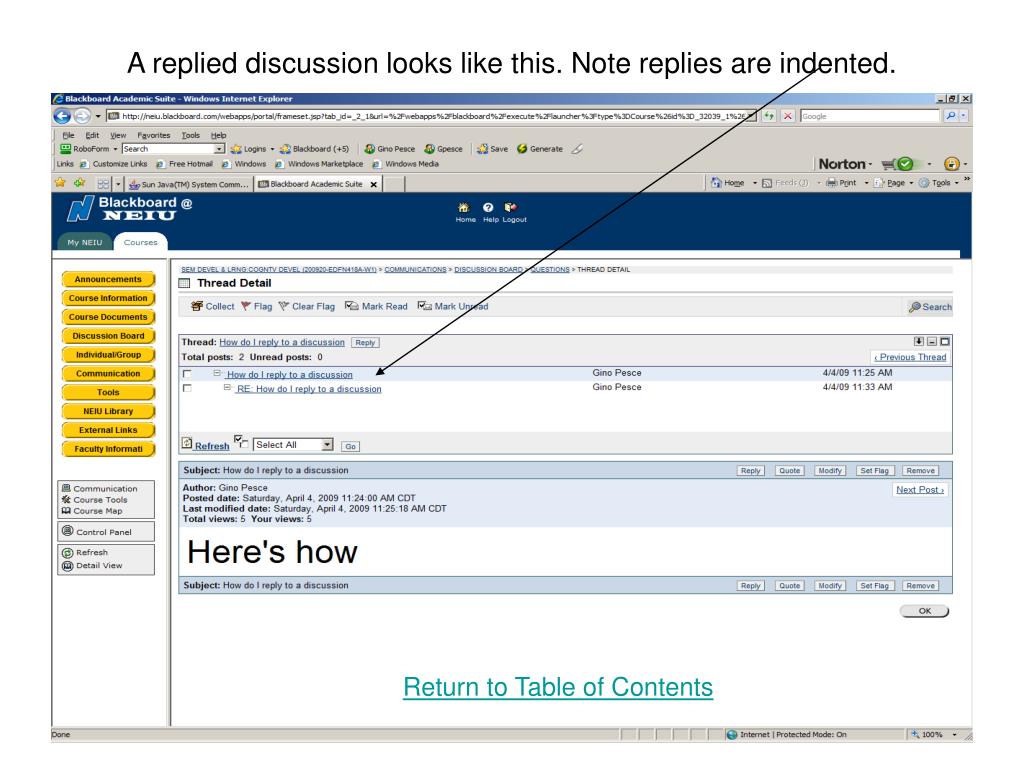1024x768 pixels.
Task: Open the File menu
Action: [x=69, y=135]
